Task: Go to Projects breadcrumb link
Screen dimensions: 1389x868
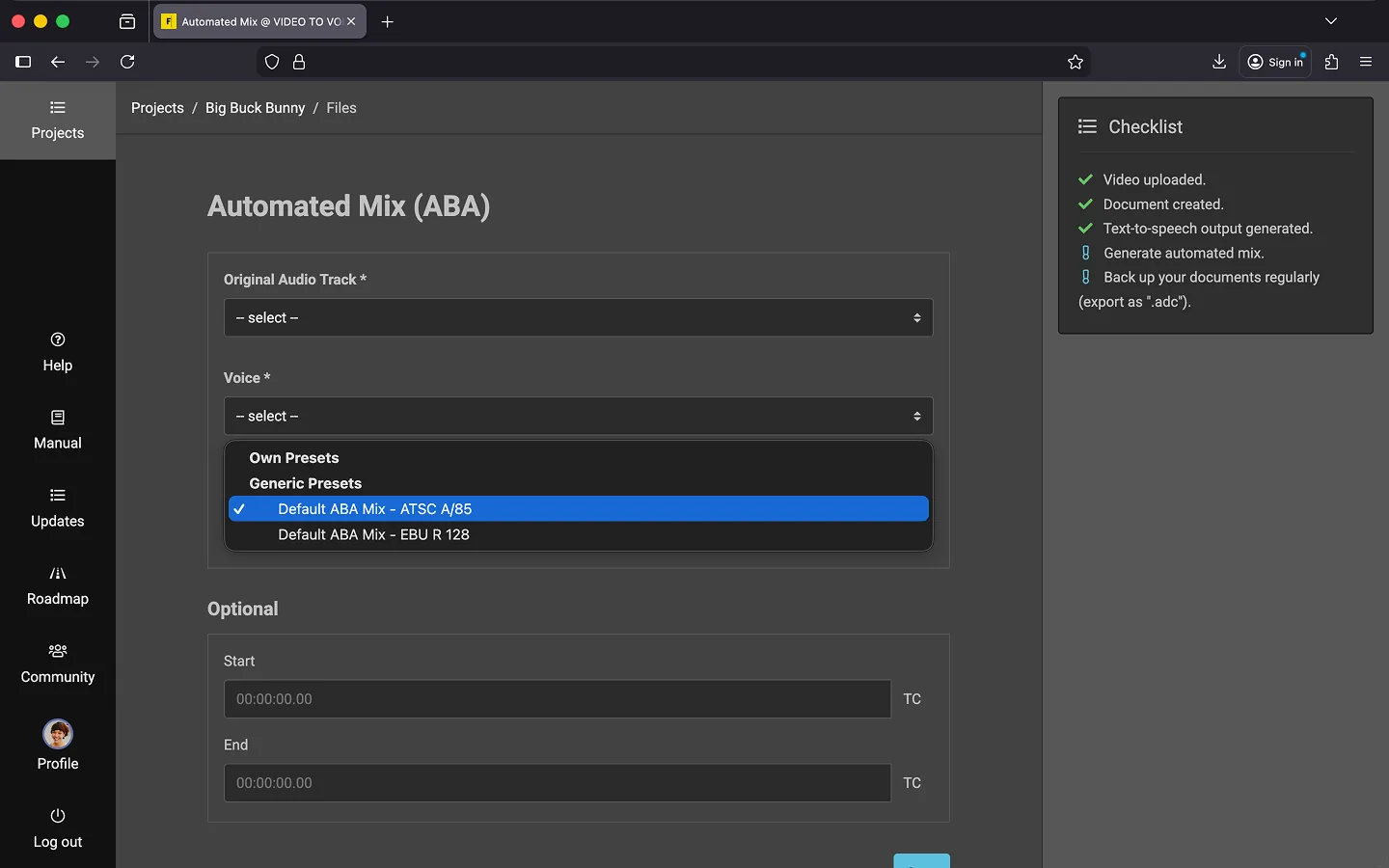Action: pos(157,108)
